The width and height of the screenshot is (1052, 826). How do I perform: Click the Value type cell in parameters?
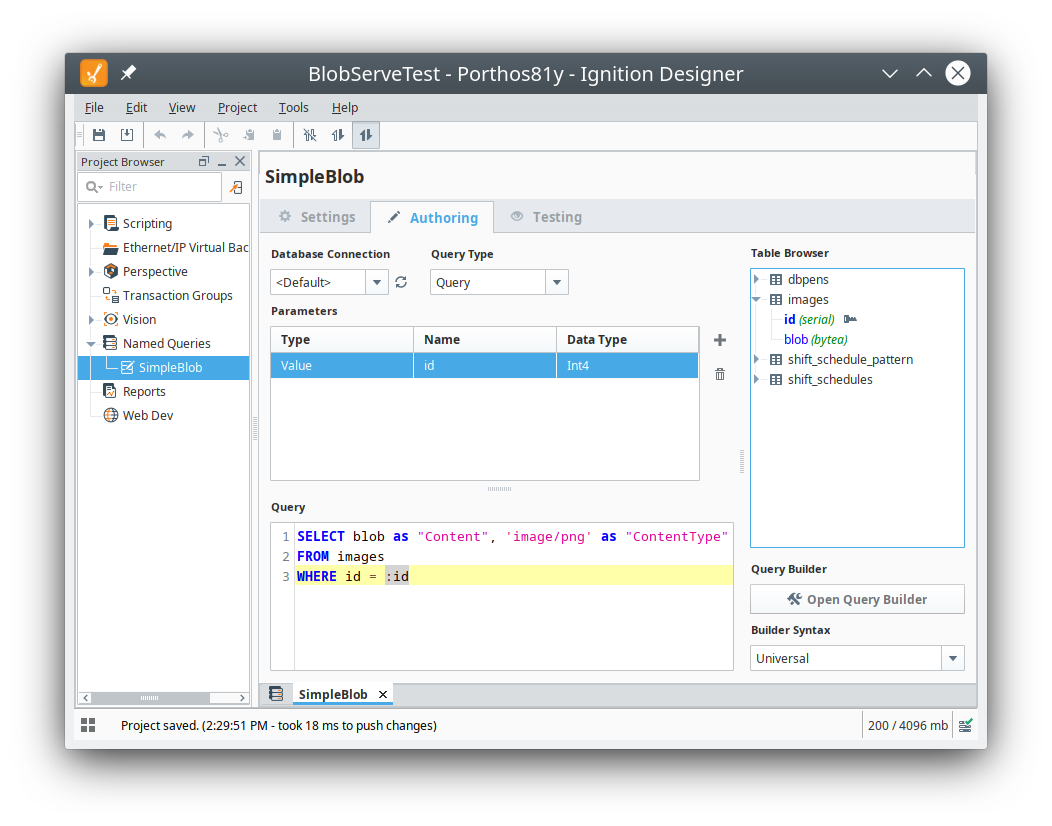(342, 365)
